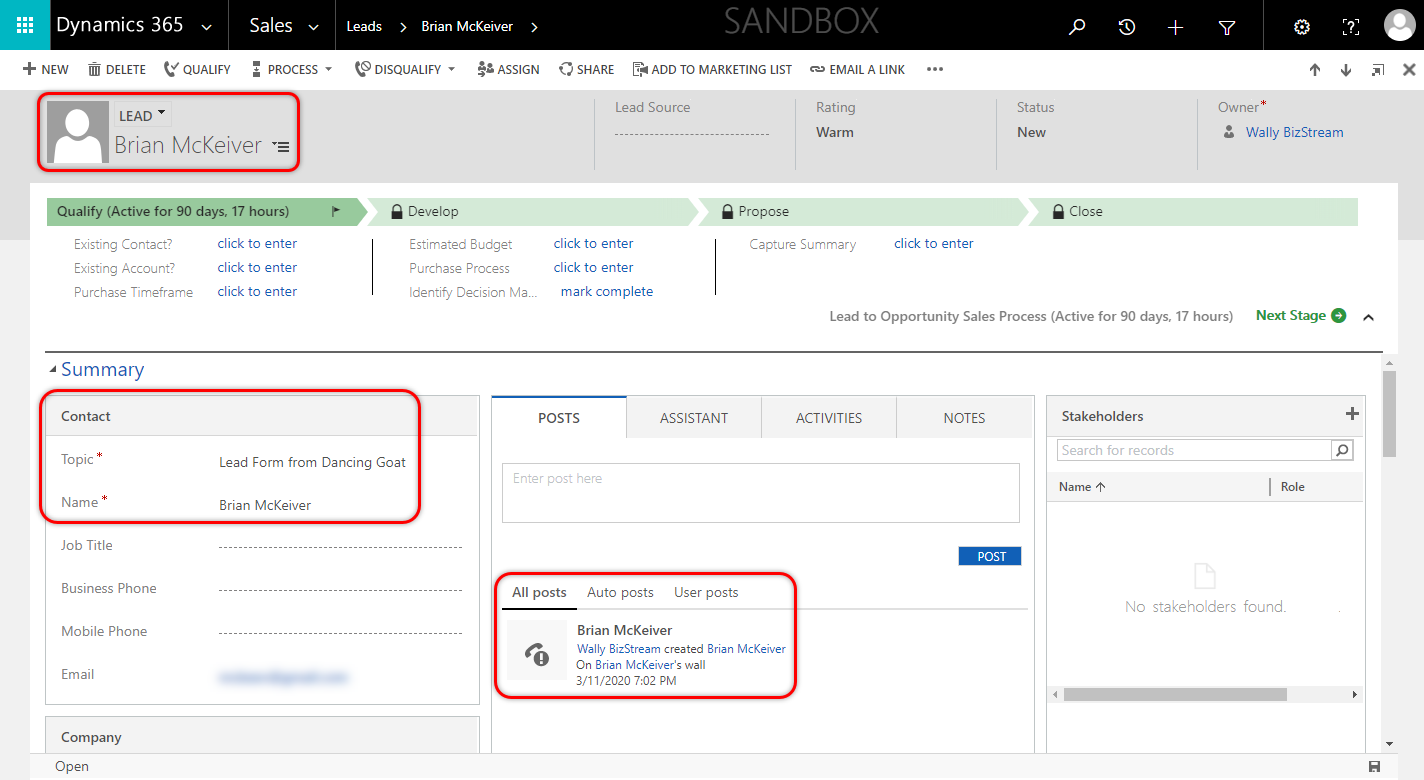Expand the Sales area dropdown
The image size is (1424, 780).
click(x=314, y=28)
